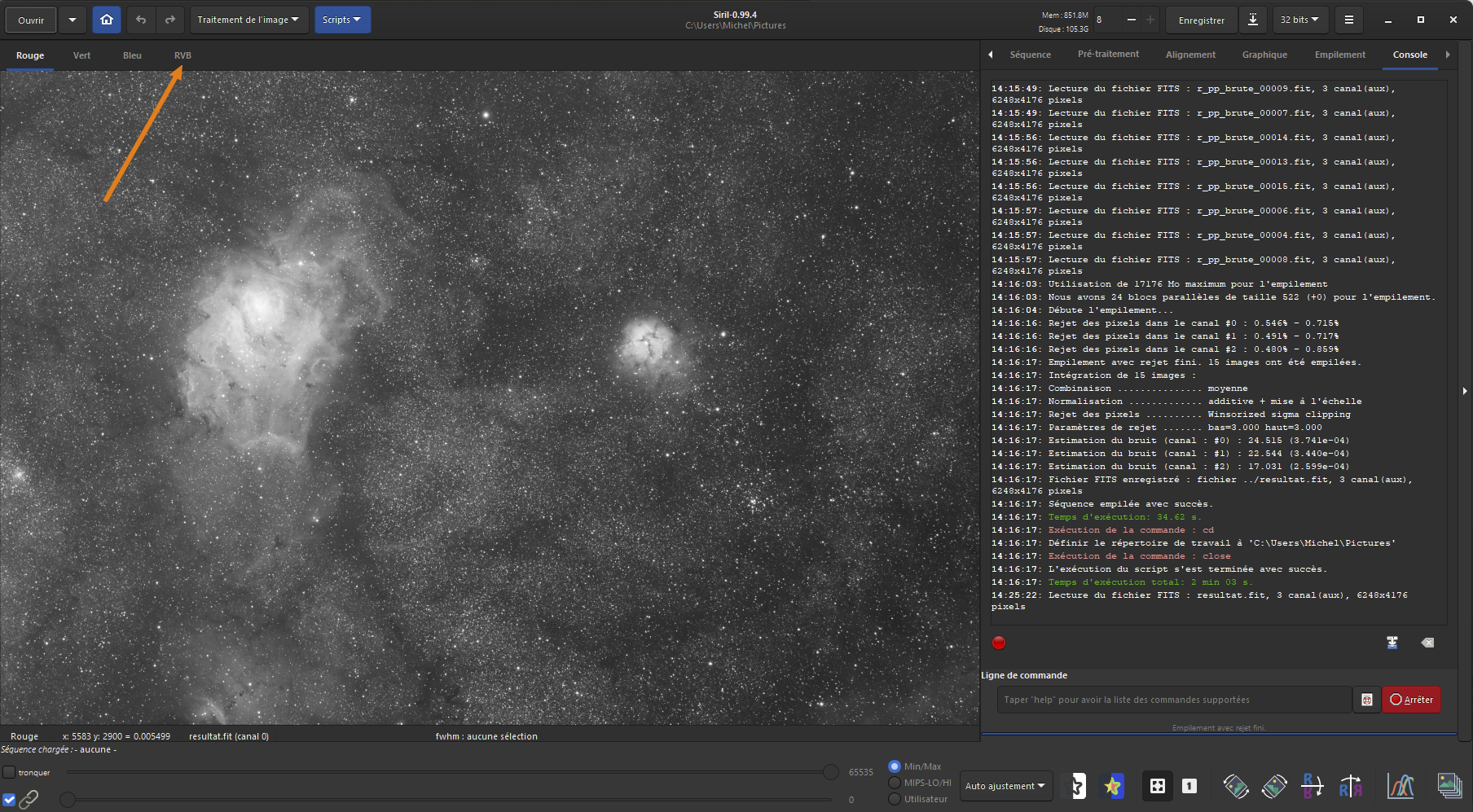Open the Auto ajustement display mode dropdown
The image size is (1473, 812).
pos(1005,786)
